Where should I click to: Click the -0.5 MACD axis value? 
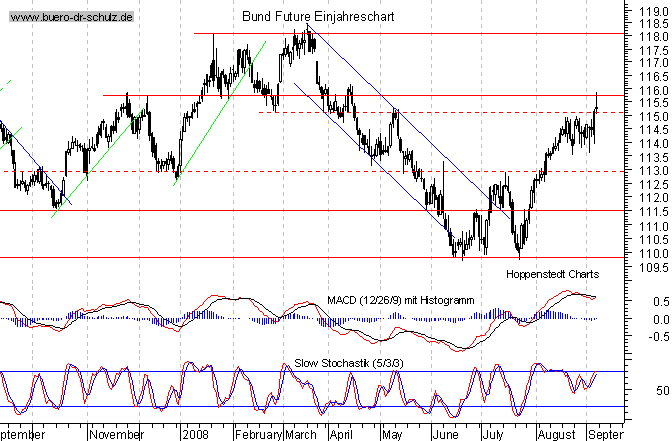[658, 337]
